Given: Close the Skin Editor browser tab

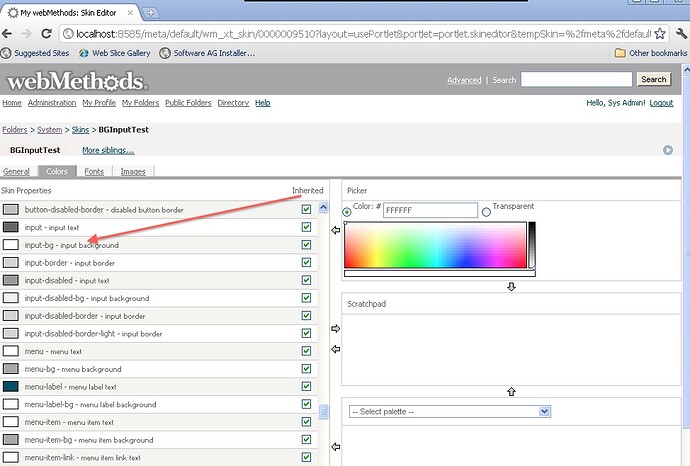Looking at the screenshot, I should [130, 13].
